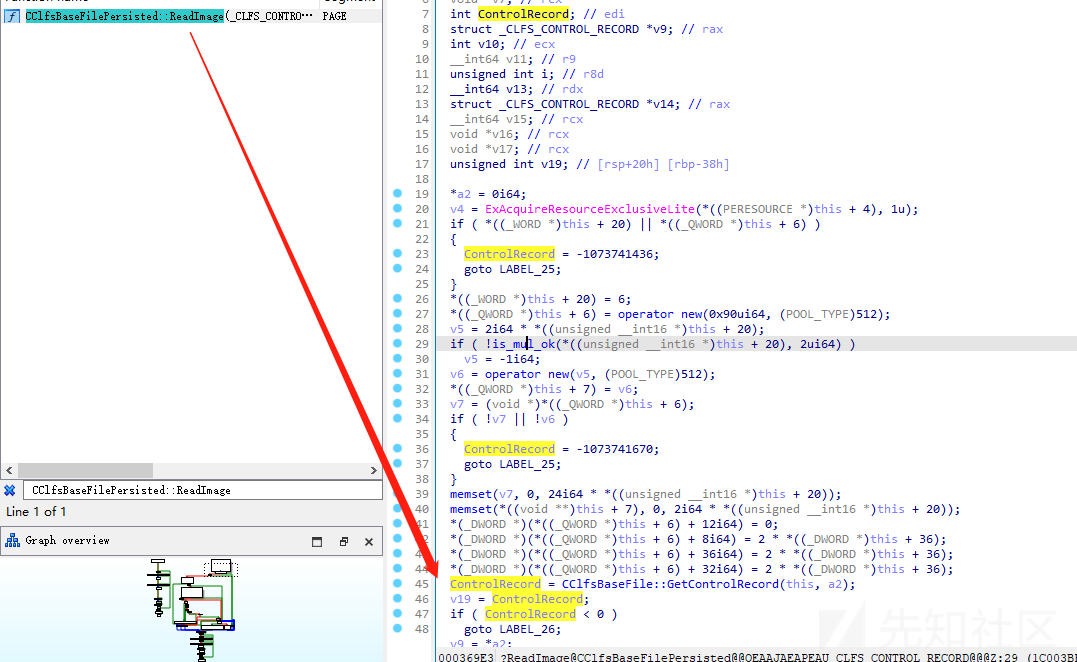Clear the function filter with the blue X icon
This screenshot has height=662, width=1077.
(9, 490)
